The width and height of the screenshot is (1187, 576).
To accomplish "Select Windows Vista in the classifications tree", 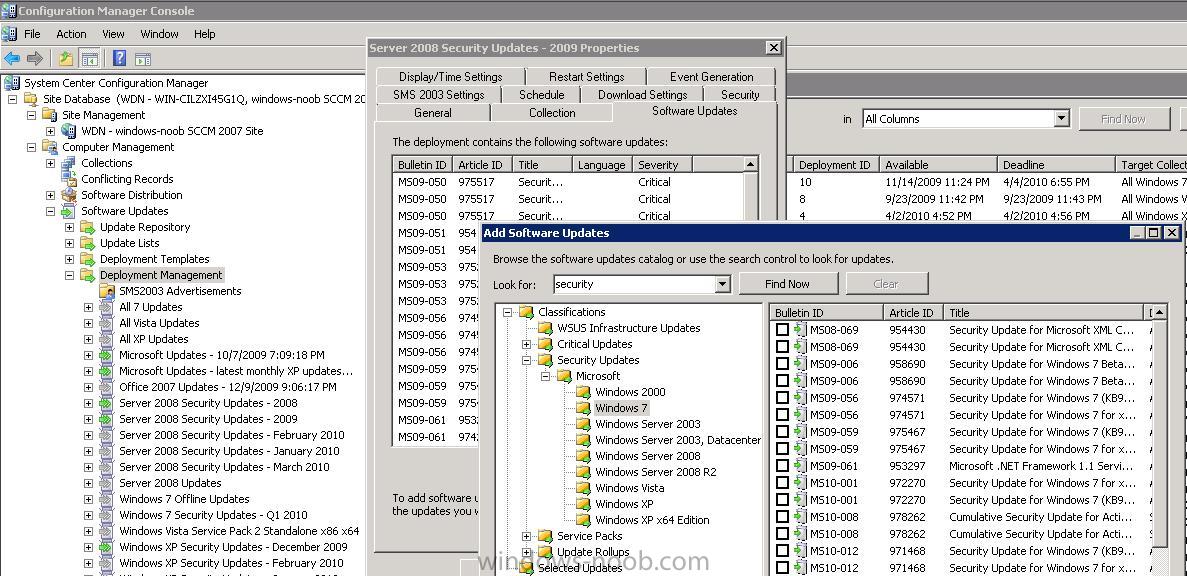I will 629,488.
